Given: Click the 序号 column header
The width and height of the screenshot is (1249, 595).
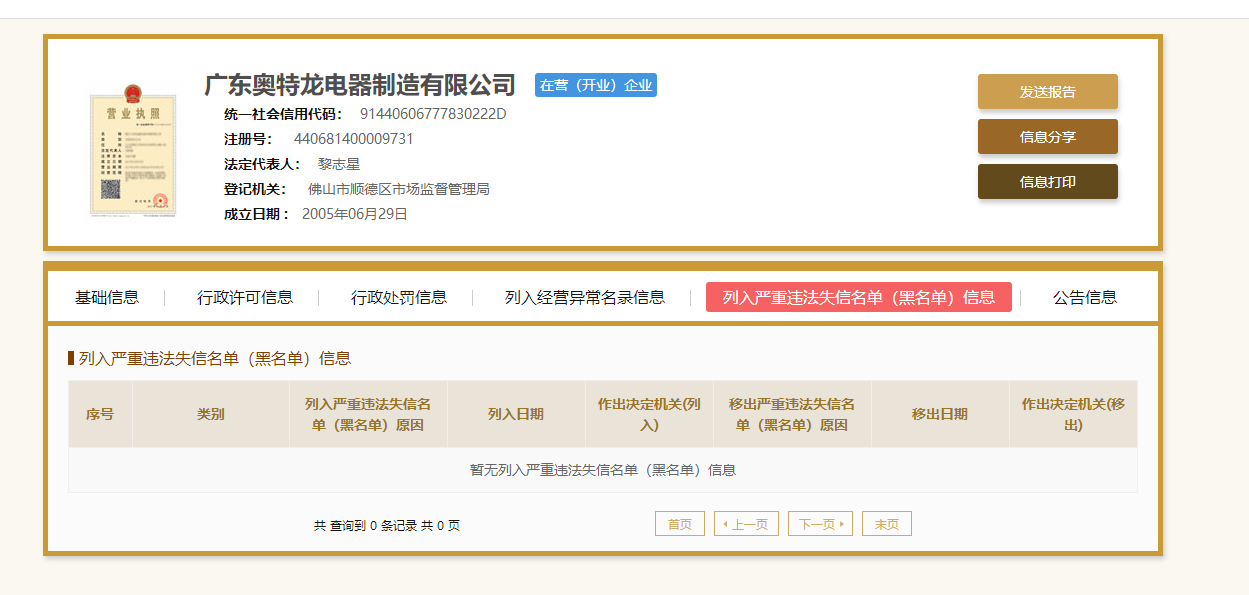Looking at the screenshot, I should click(100, 414).
